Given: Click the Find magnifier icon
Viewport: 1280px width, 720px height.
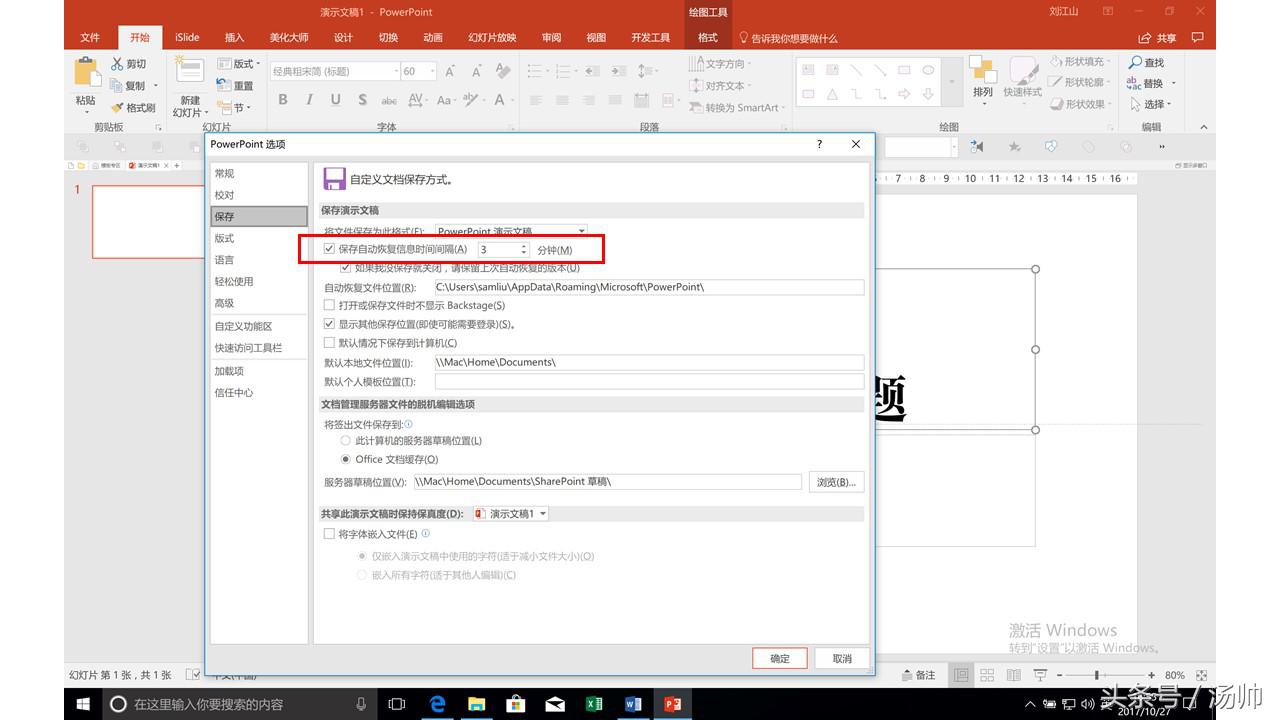Looking at the screenshot, I should coord(1135,63).
